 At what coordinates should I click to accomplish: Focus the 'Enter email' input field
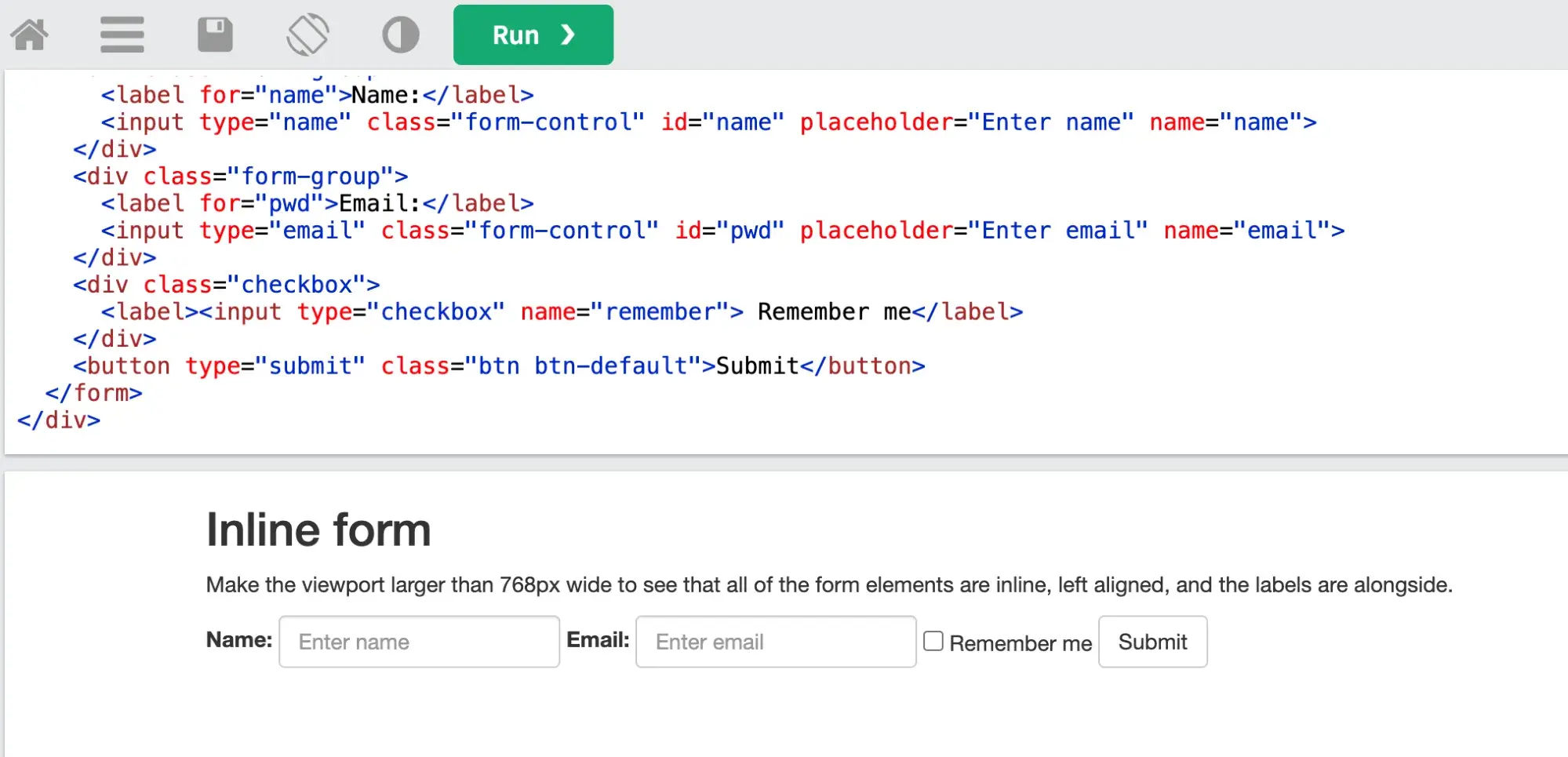(x=775, y=642)
